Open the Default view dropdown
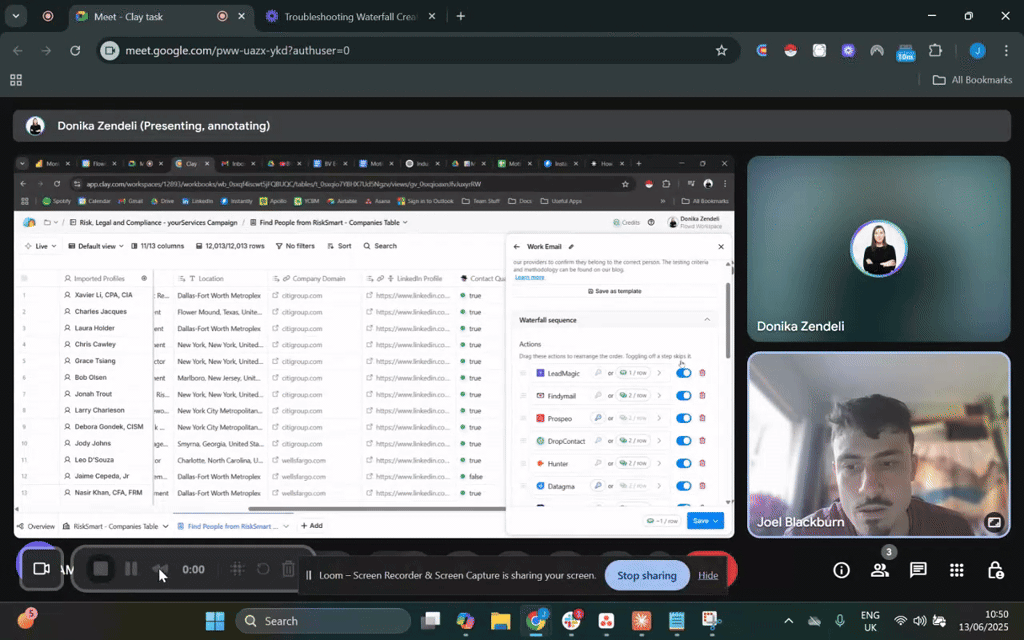Viewport: 1024px width, 640px height. point(96,246)
